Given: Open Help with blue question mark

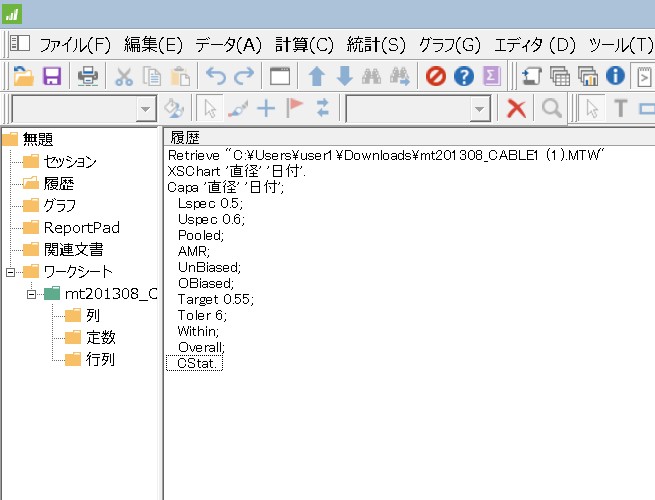Looking at the screenshot, I should point(464,76).
